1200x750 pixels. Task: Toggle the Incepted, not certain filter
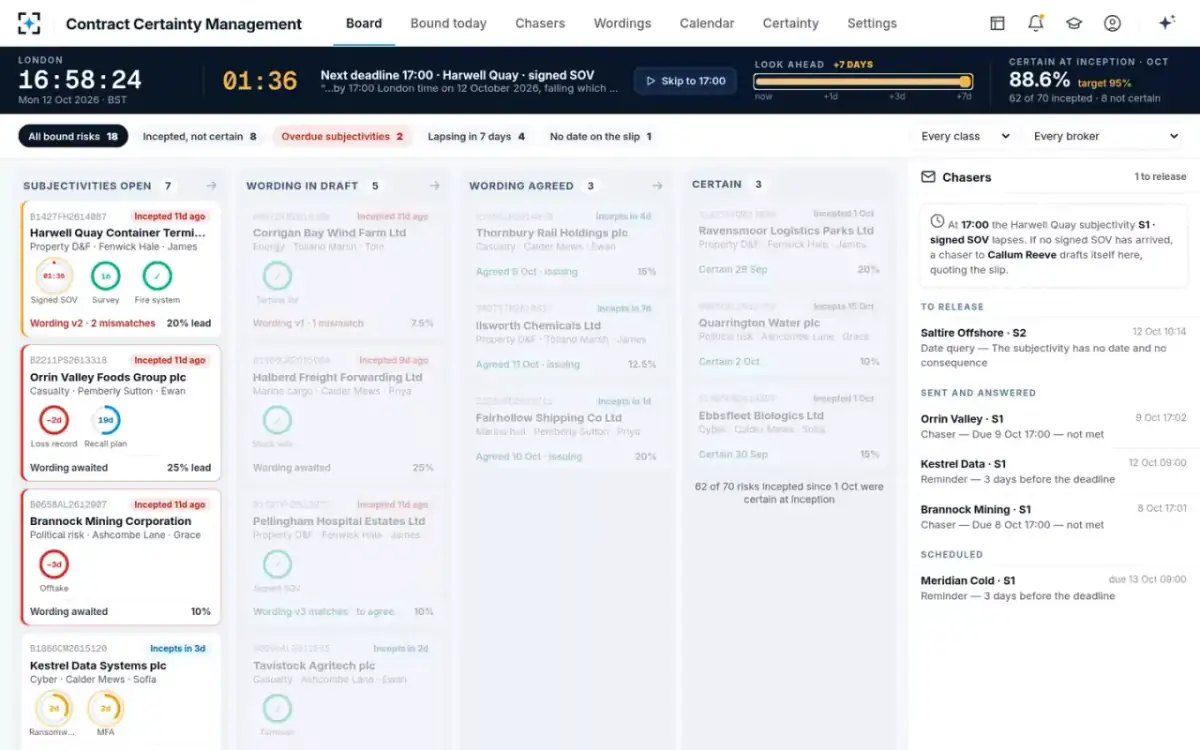point(199,136)
